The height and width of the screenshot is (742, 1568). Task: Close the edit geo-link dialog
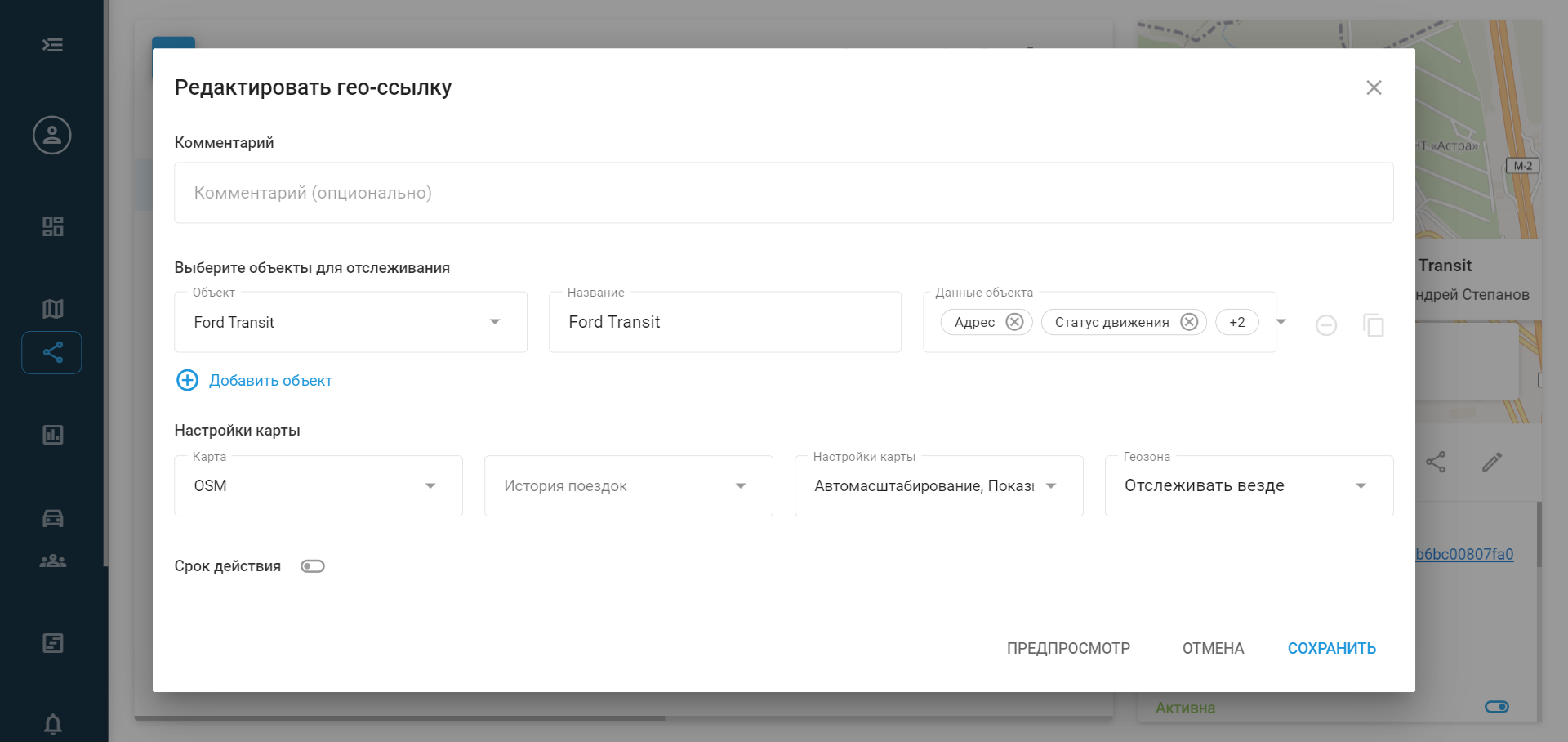(x=1374, y=87)
